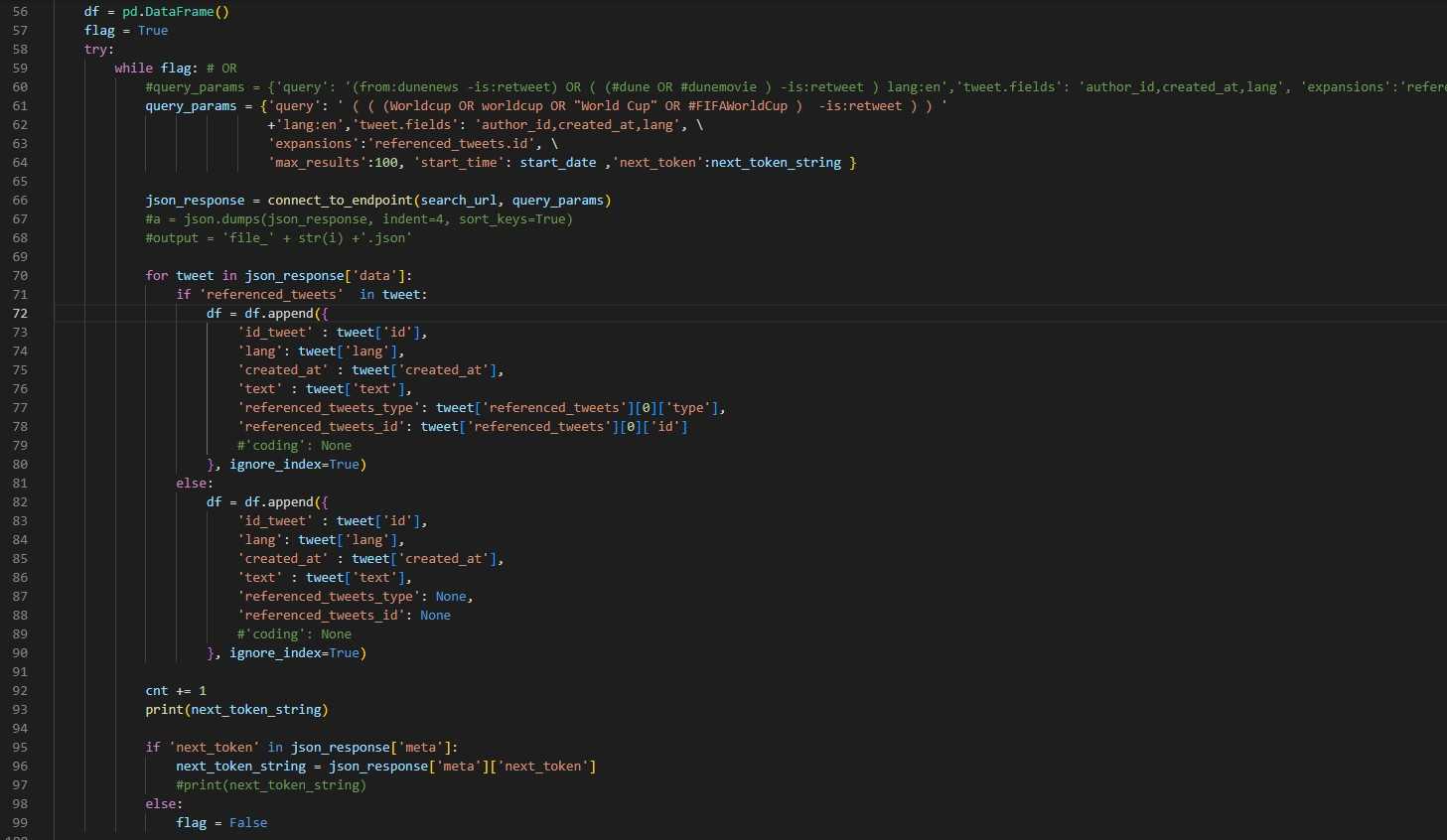Click 'for tweet in json_response' loop line

click(x=278, y=276)
